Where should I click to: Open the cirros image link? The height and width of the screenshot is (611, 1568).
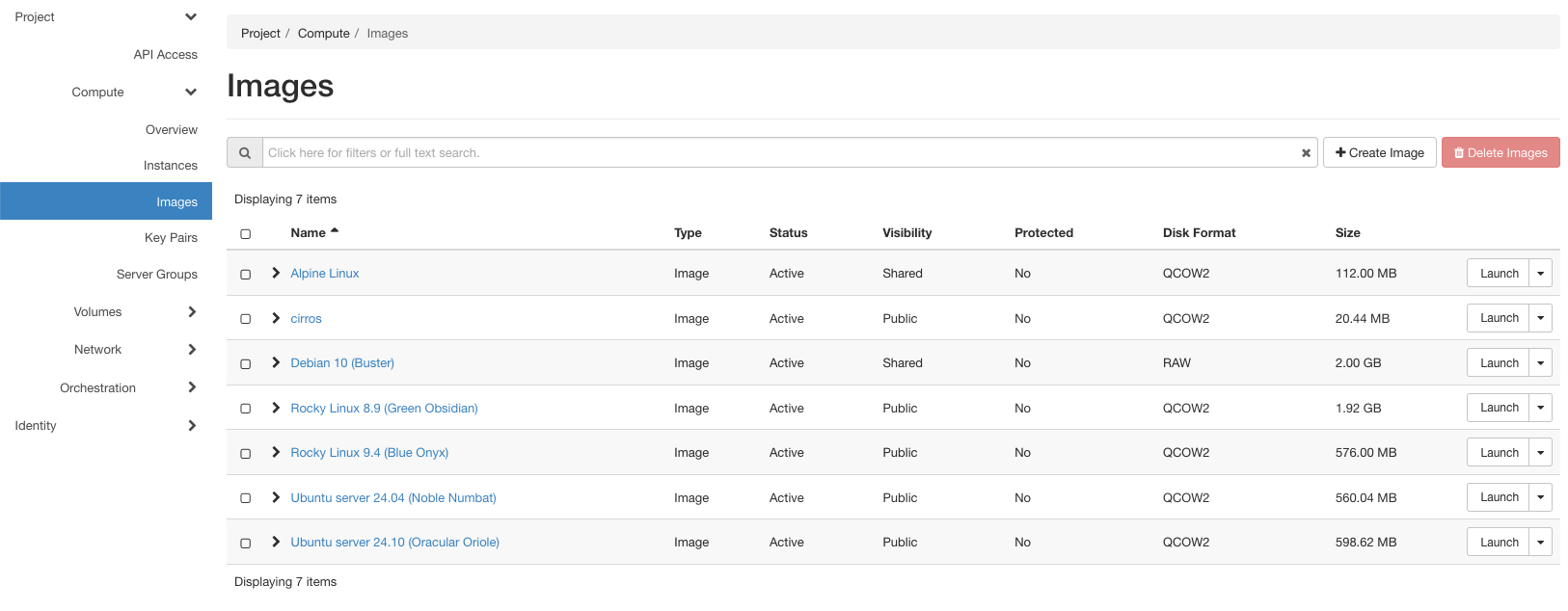pos(307,319)
